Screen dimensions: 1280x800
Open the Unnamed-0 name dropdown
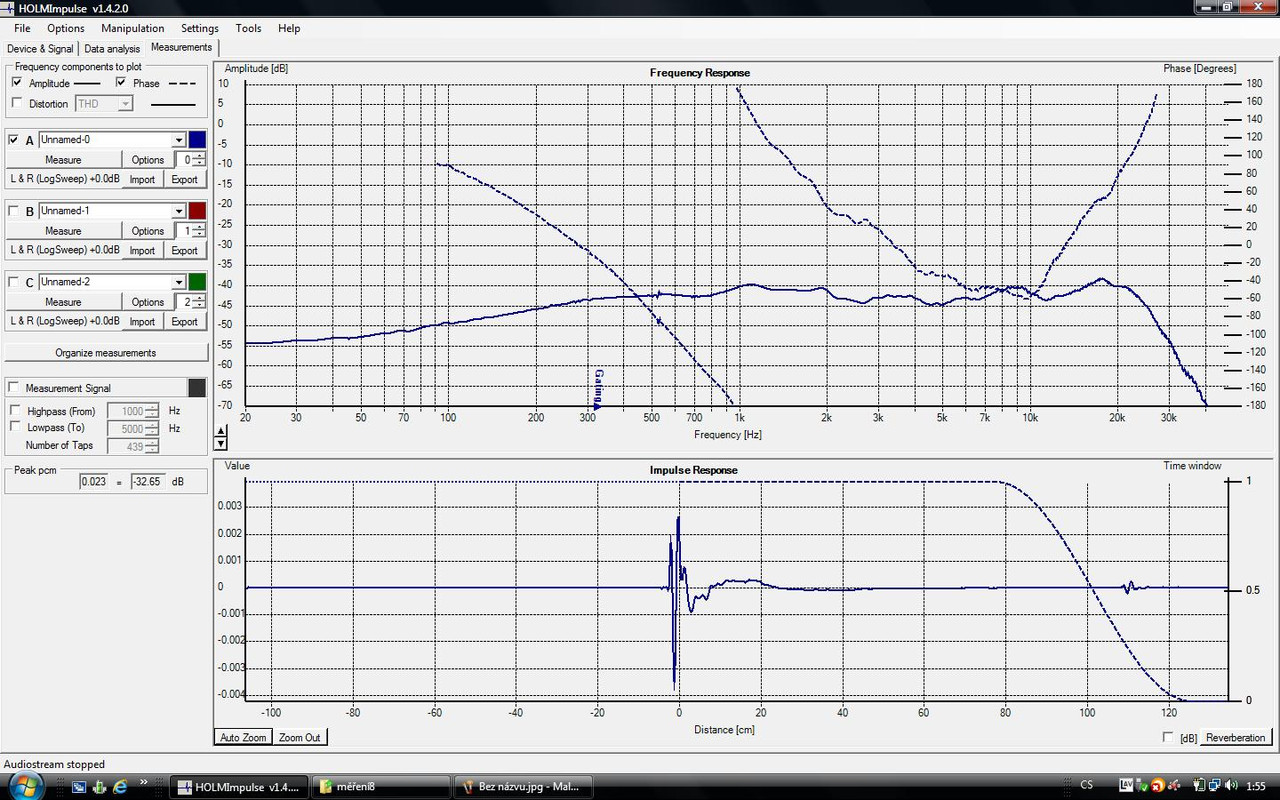coord(179,140)
